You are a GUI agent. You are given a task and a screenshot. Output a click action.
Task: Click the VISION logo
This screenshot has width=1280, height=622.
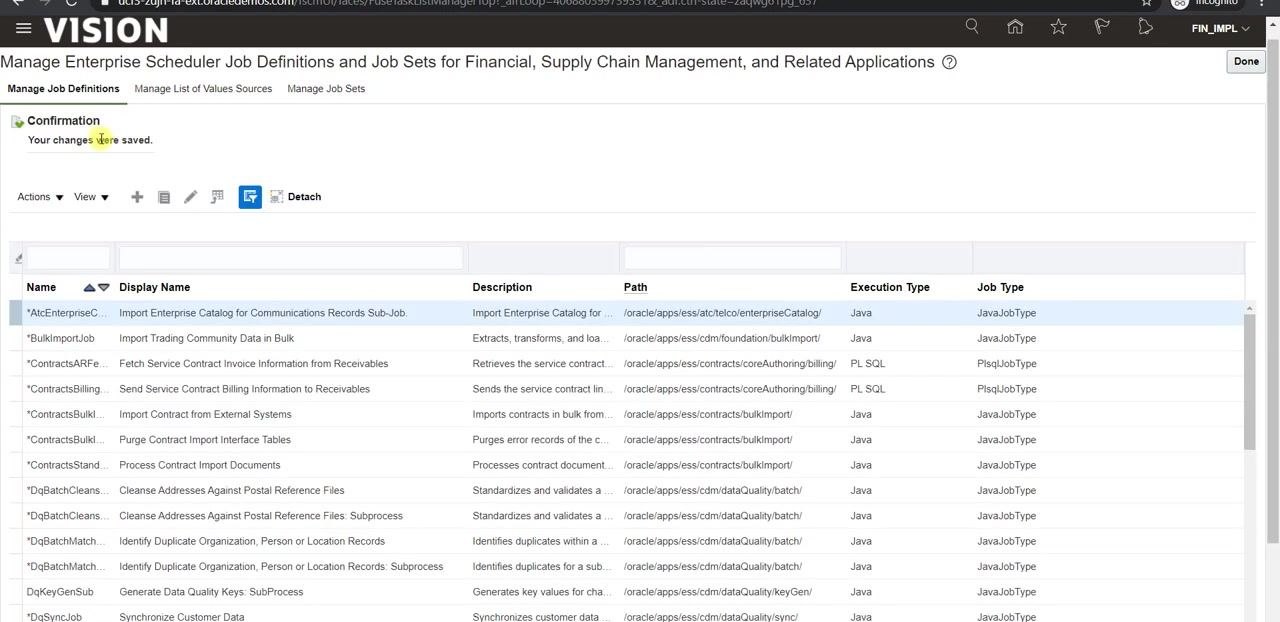(x=106, y=29)
